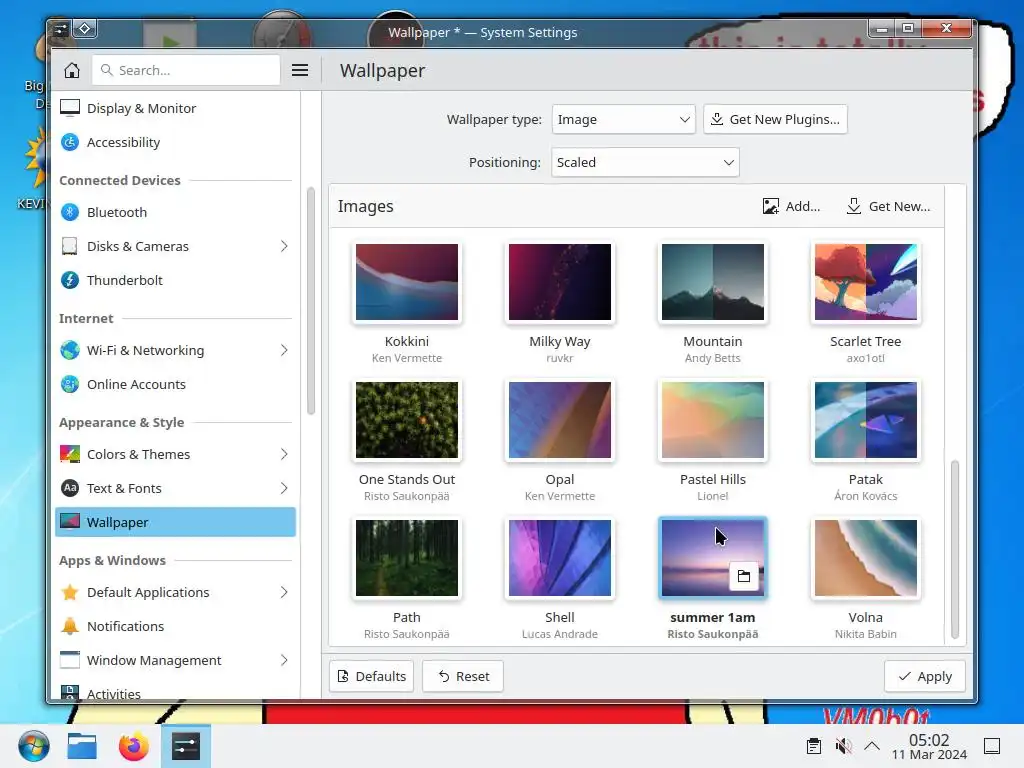
Task: Click the show desktop icon in tray
Action: coord(992,746)
